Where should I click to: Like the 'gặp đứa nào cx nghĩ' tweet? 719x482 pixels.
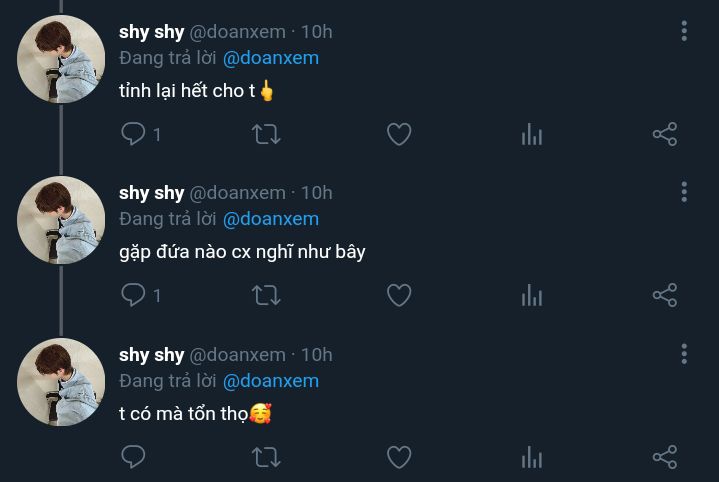[399, 295]
